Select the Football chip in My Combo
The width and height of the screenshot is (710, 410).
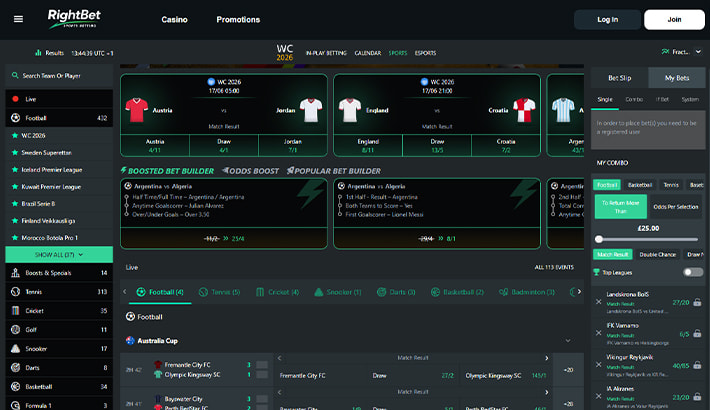click(607, 185)
